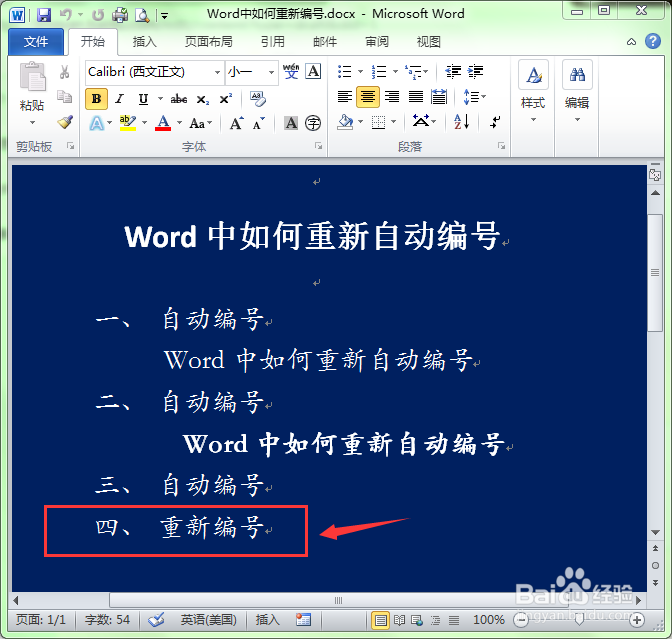Select the Format Painter brush
672x639 pixels.
pos(65,122)
